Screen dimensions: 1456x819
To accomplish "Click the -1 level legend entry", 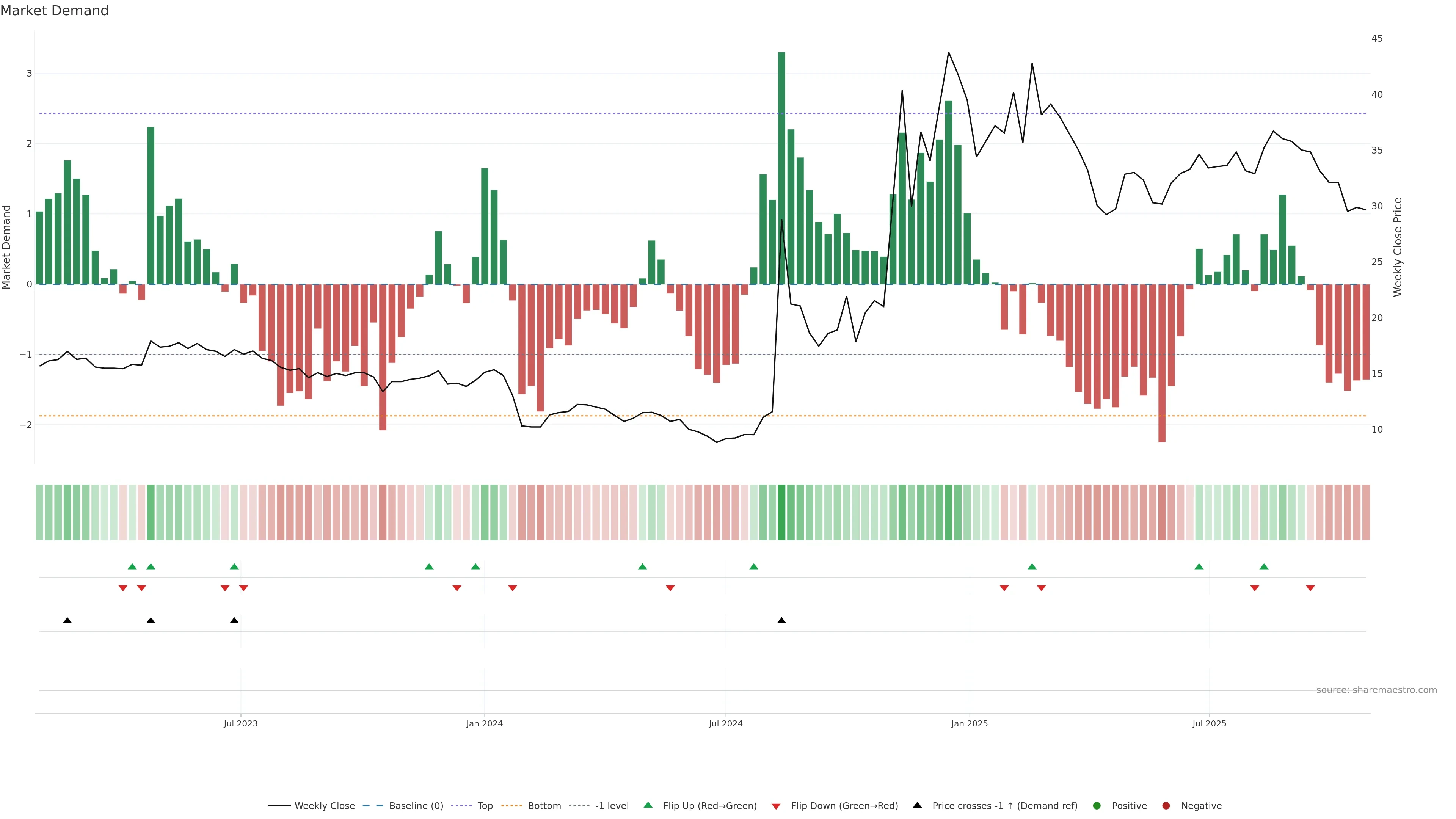I will 612,805.
